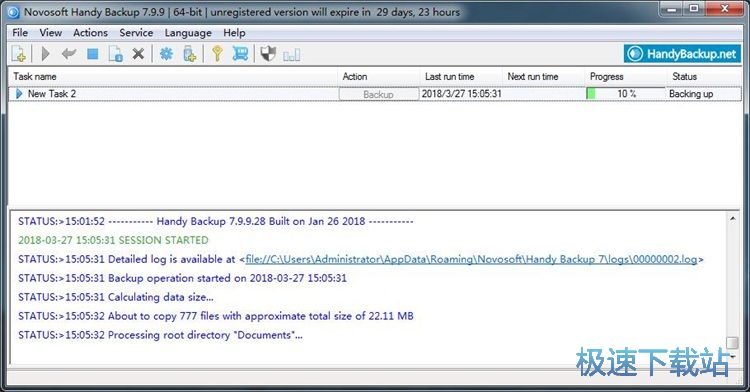Sort by the Next run time column header

(543, 76)
